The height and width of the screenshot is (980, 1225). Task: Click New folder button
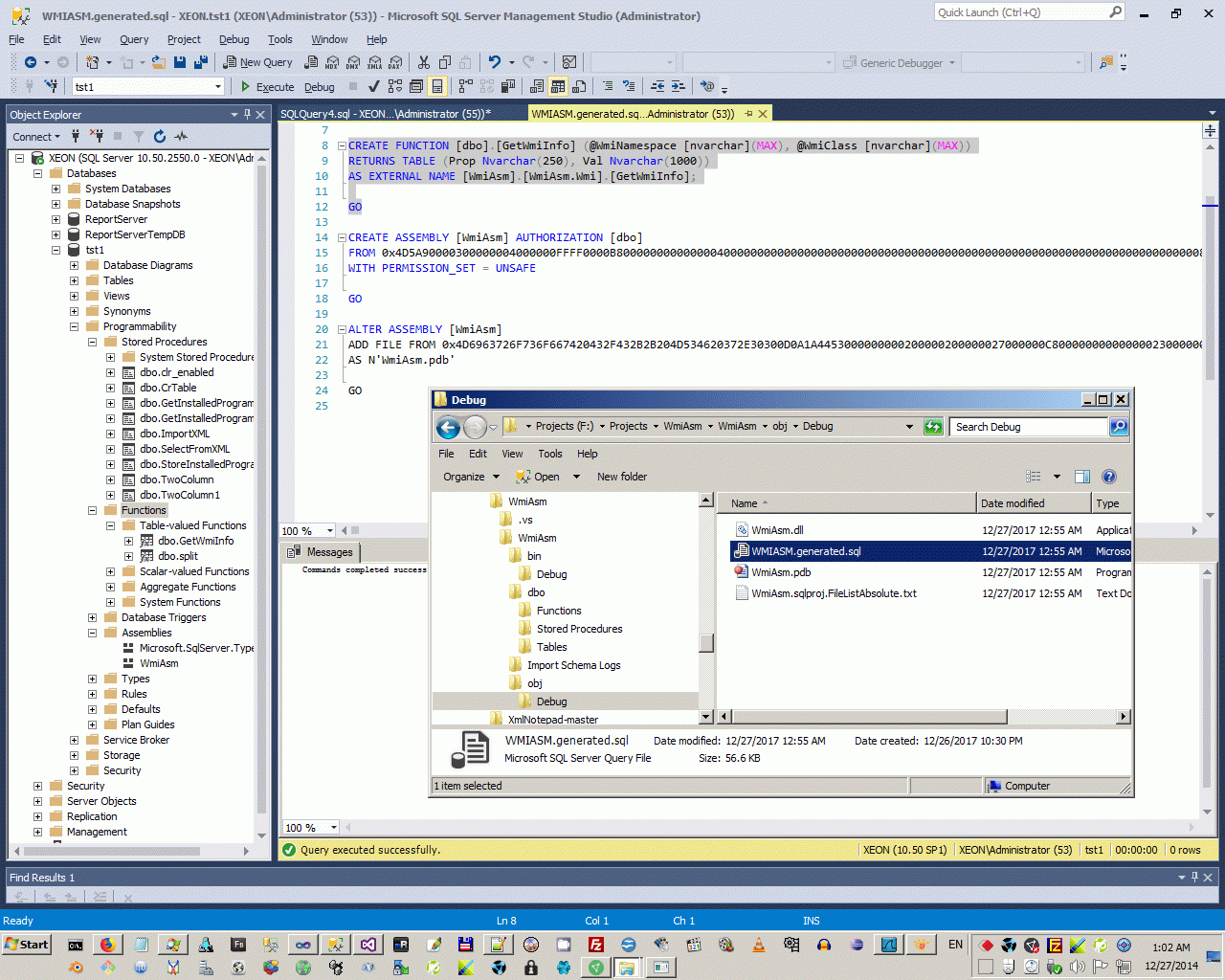(622, 477)
